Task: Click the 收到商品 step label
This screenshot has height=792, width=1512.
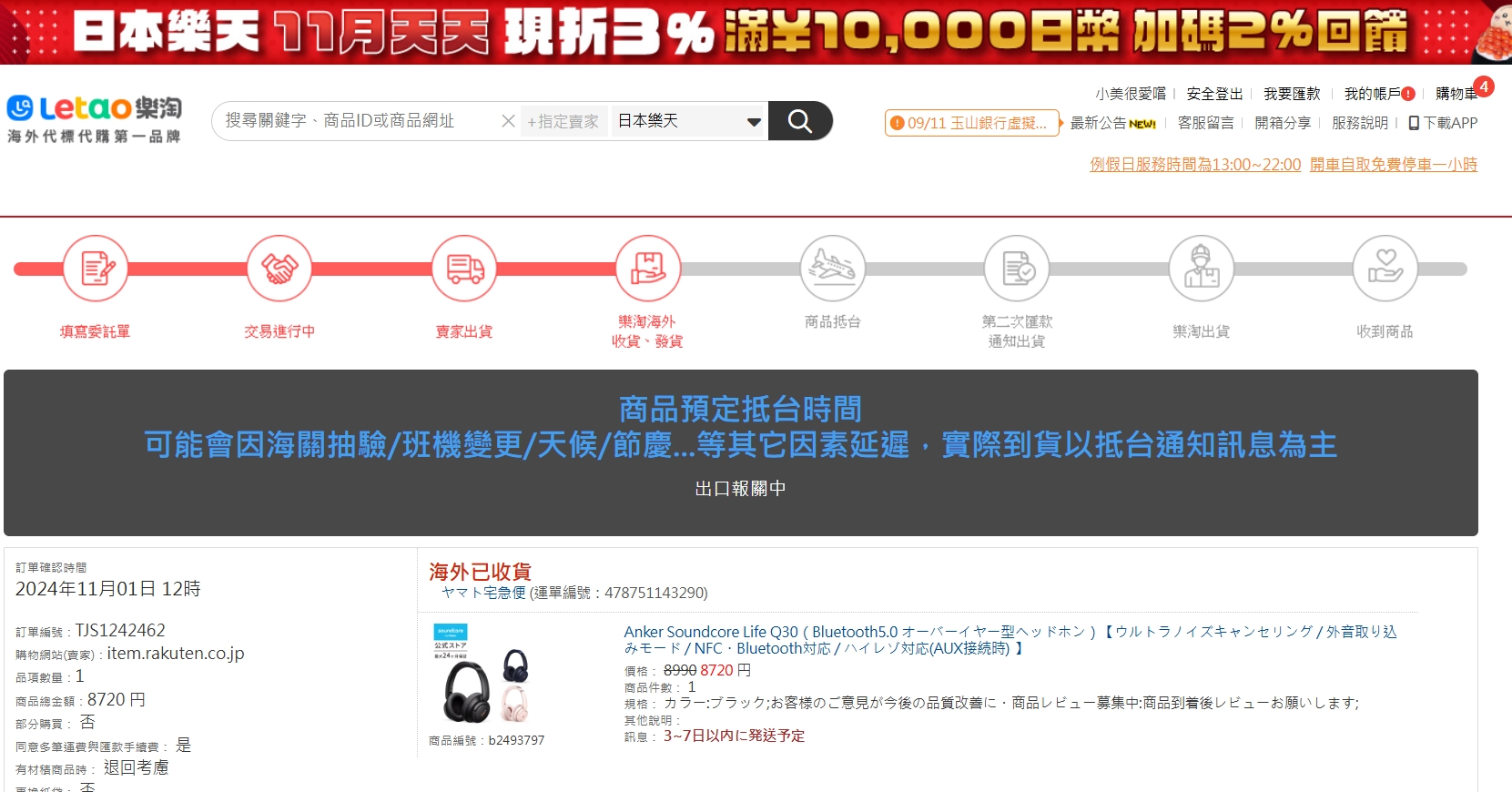Action: pyautogui.click(x=1385, y=331)
